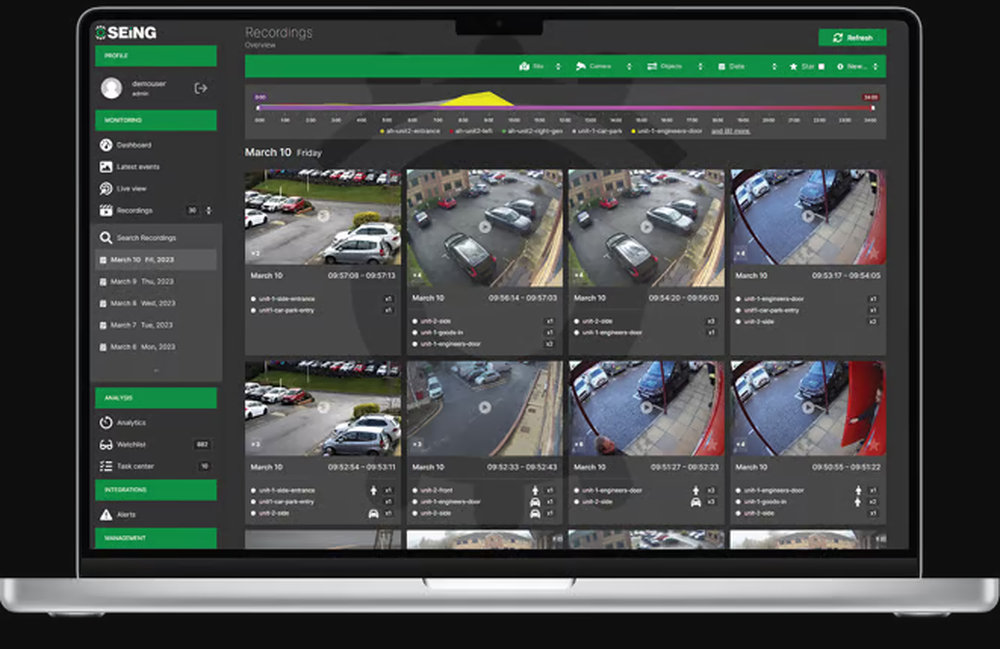Open the Objects filter dropdown

(675, 66)
